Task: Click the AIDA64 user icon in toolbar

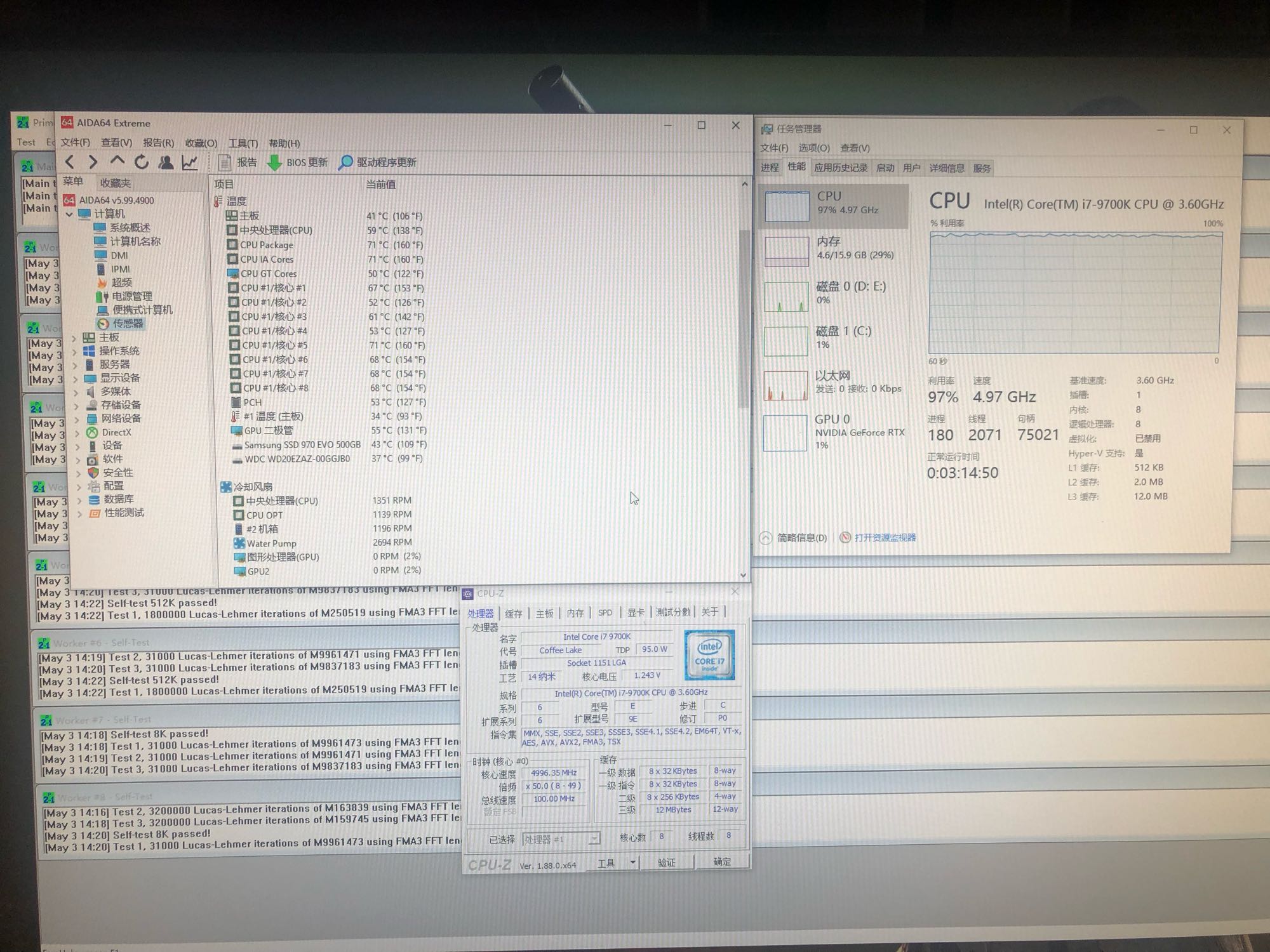Action: (x=165, y=162)
